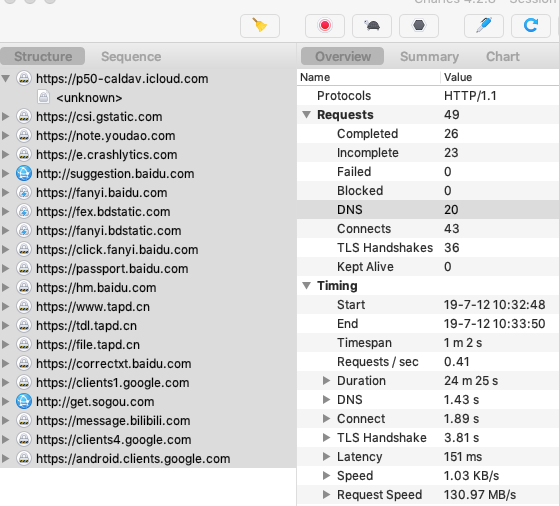
Task: Click the lock icon of correctxt.baidu.com
Action: tap(24, 363)
